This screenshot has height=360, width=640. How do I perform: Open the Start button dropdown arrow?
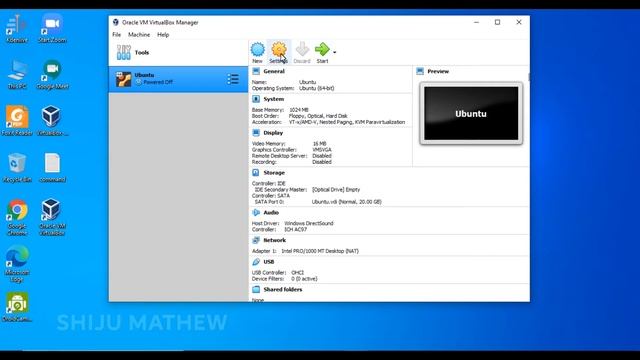335,52
